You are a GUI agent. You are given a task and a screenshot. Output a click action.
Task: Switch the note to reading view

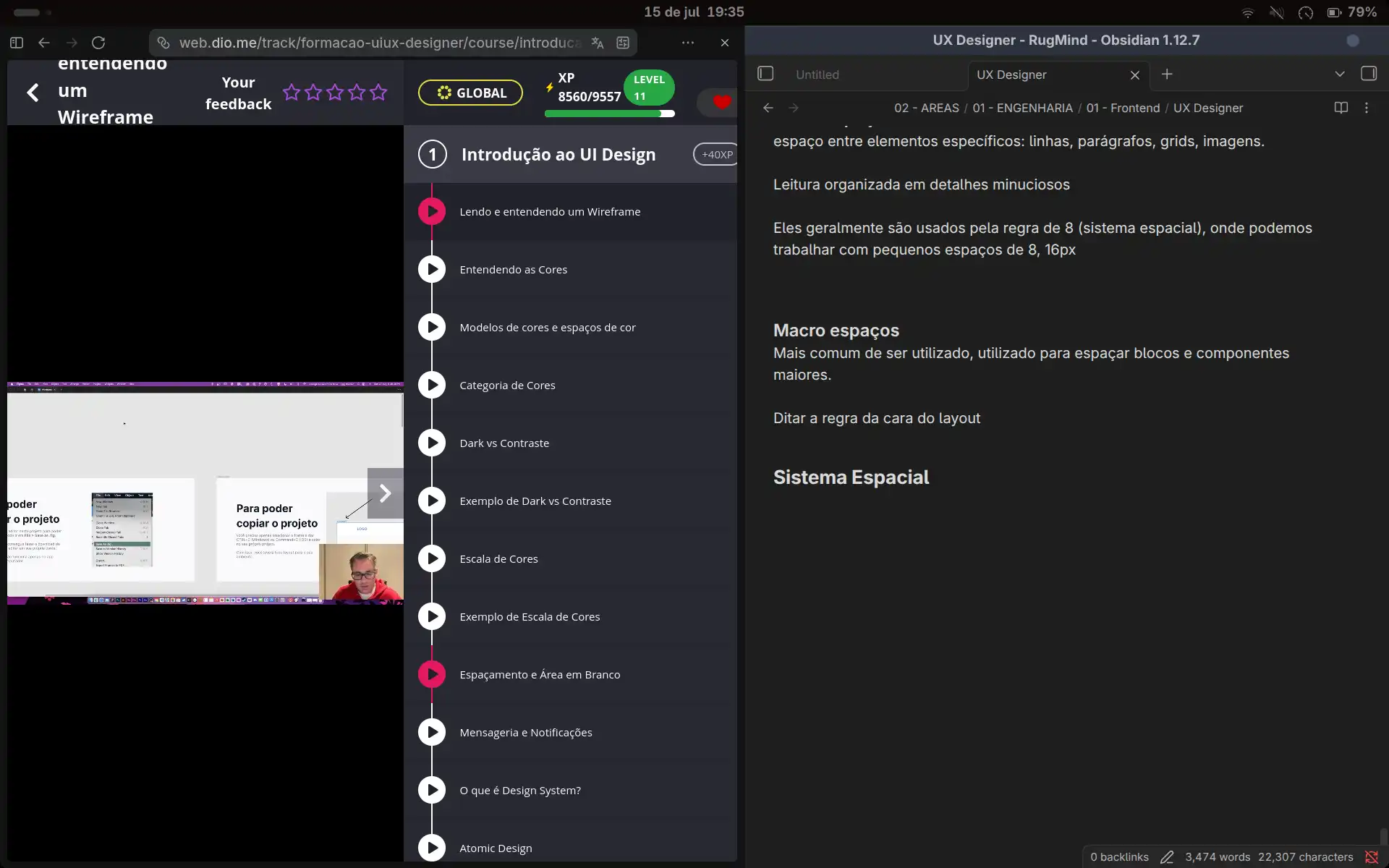[x=1341, y=108]
